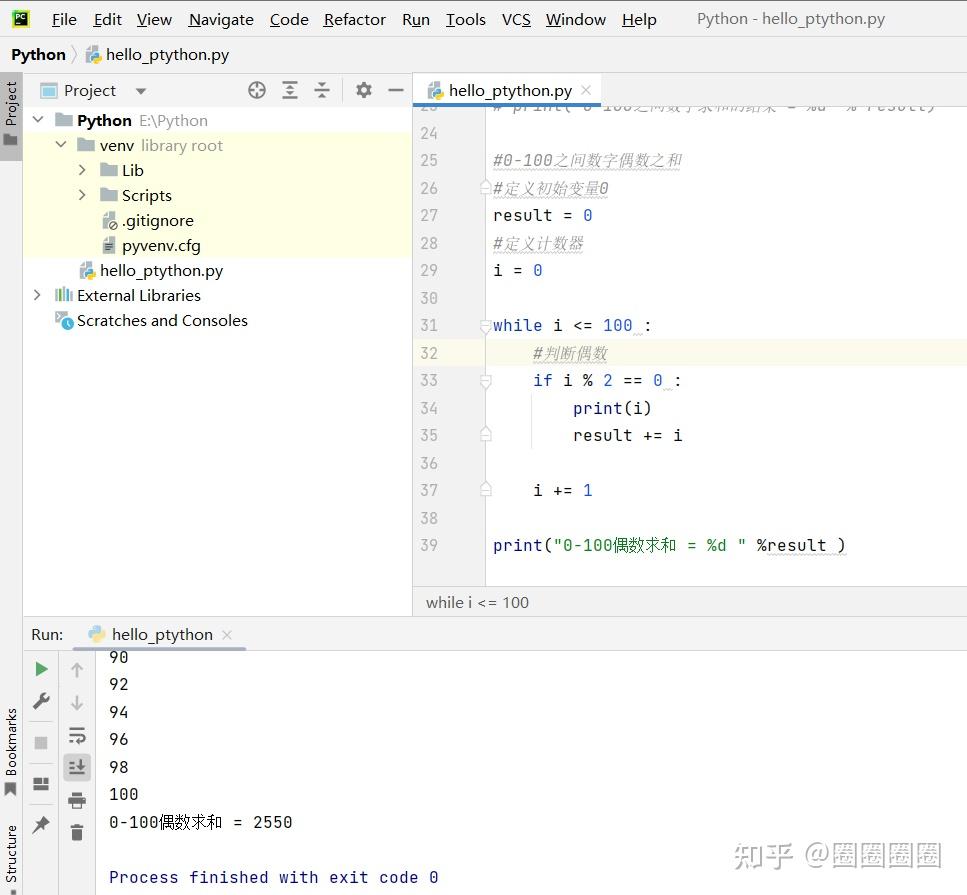Rerun the script with the green run icon
Screen dimensions: 967x895
40,668
